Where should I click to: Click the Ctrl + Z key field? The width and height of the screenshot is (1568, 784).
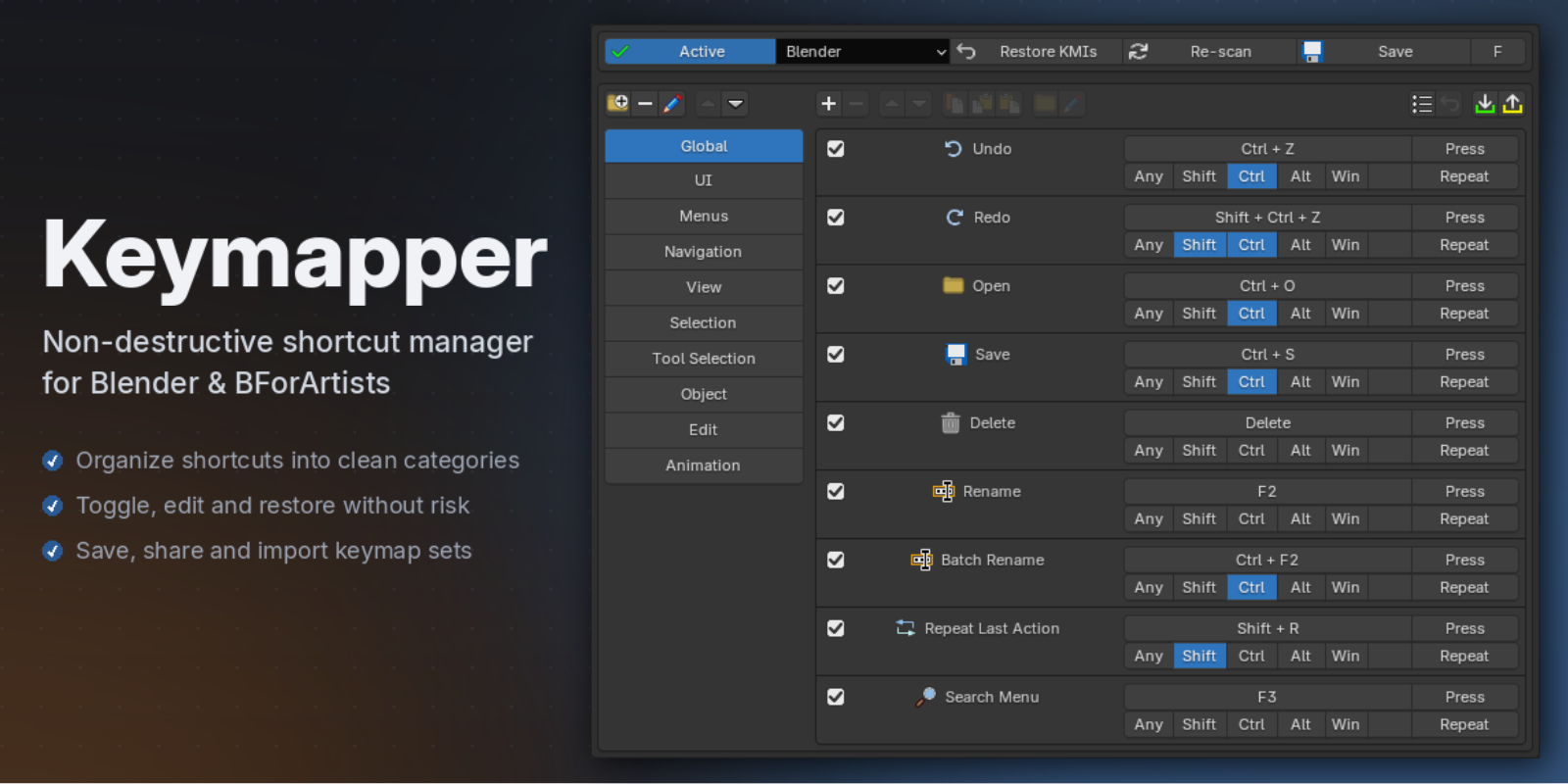point(1267,149)
